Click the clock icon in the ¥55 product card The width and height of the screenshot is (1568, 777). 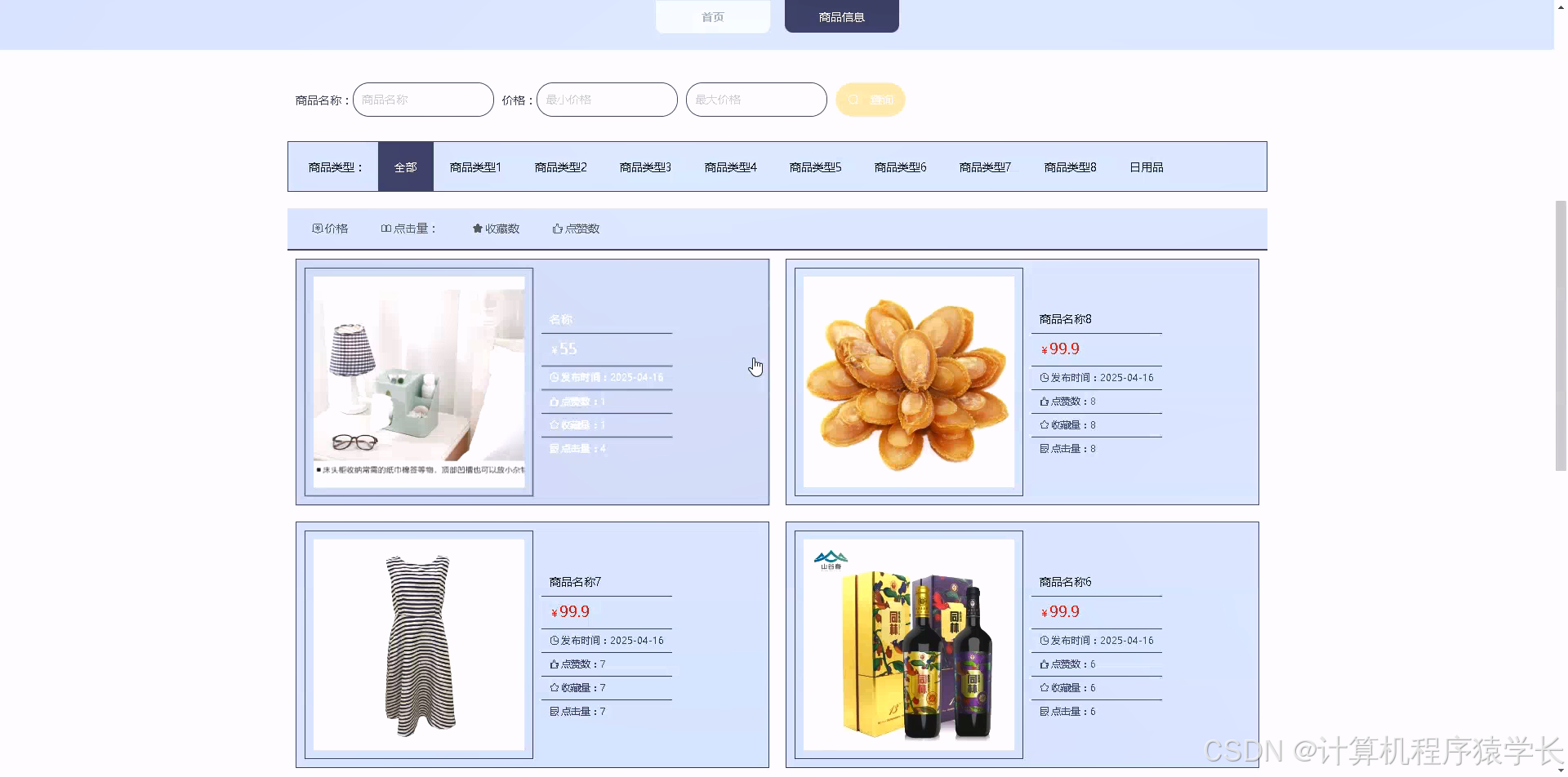click(x=554, y=378)
